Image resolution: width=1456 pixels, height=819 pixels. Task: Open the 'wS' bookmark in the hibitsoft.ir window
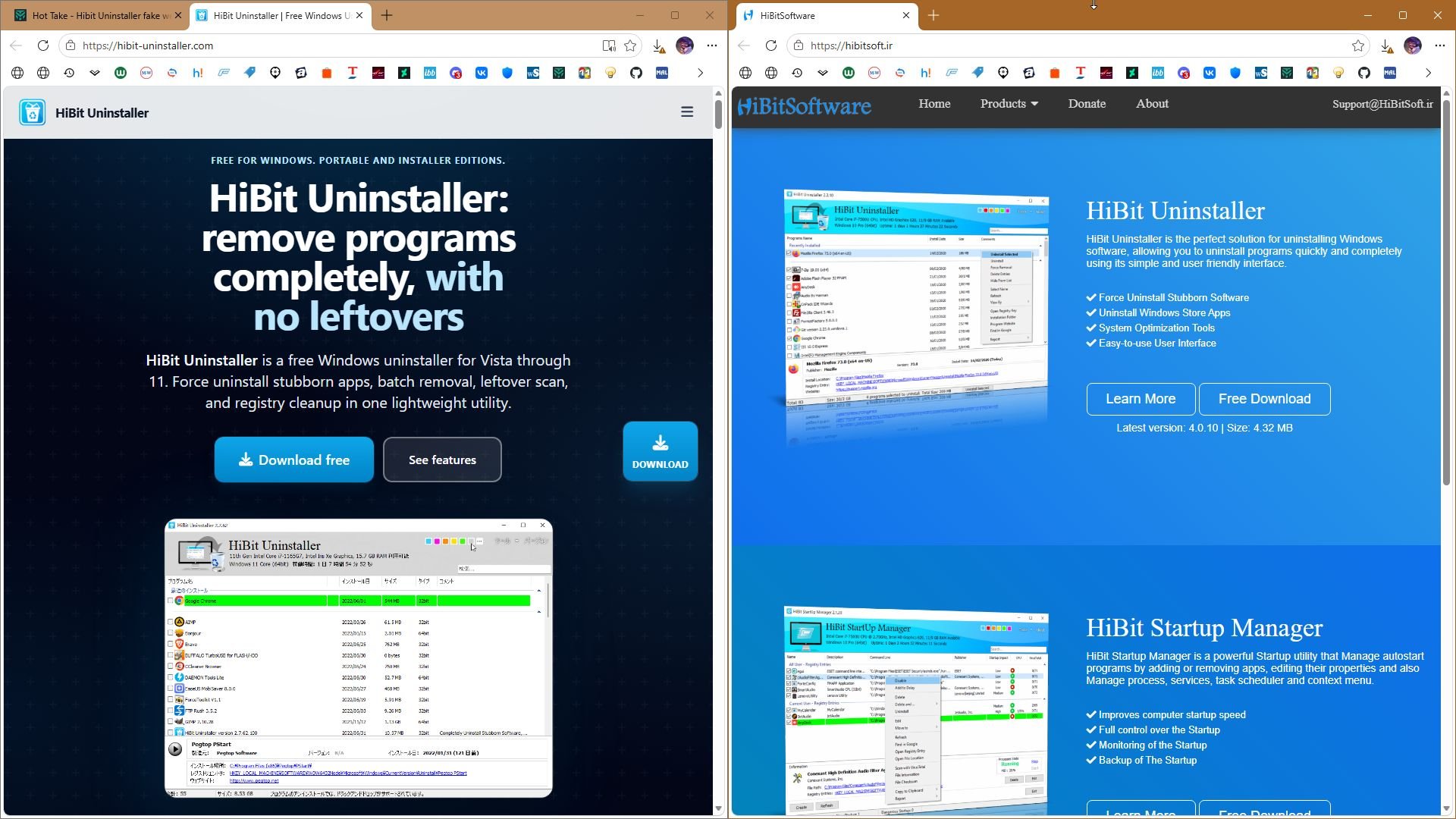[x=1261, y=73]
